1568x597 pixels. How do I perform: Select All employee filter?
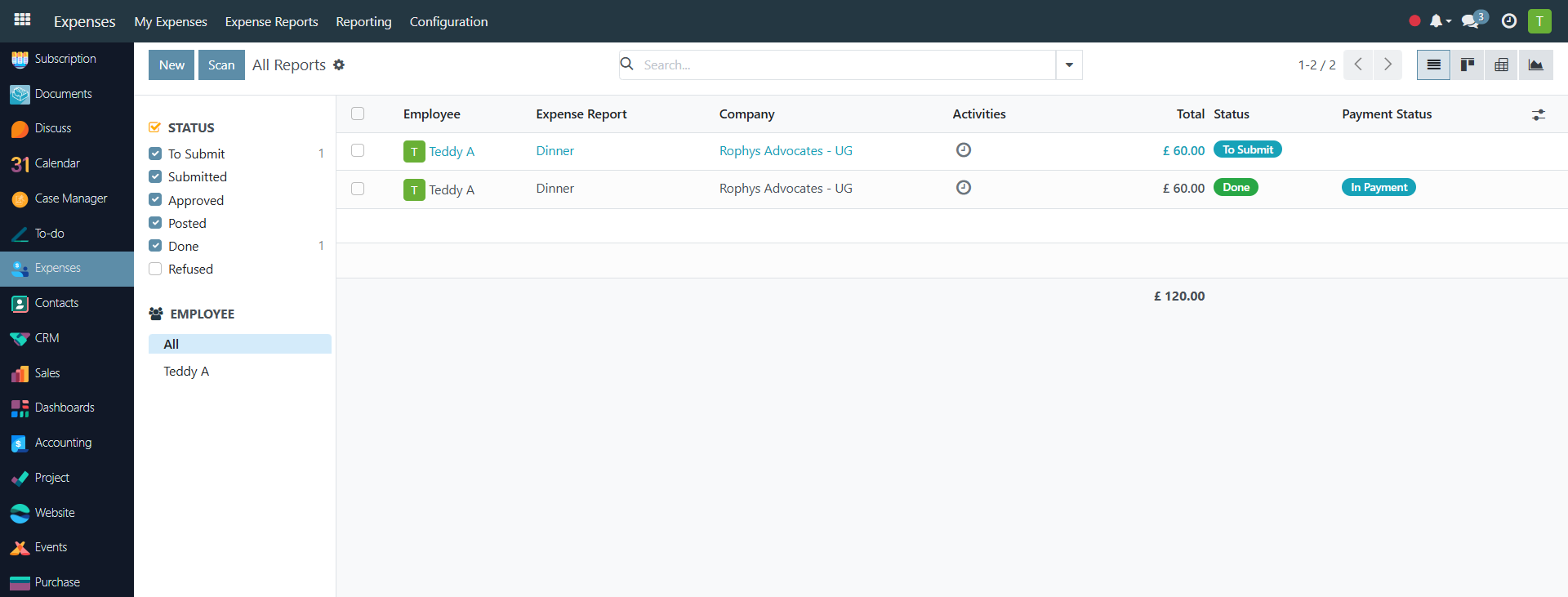(240, 344)
